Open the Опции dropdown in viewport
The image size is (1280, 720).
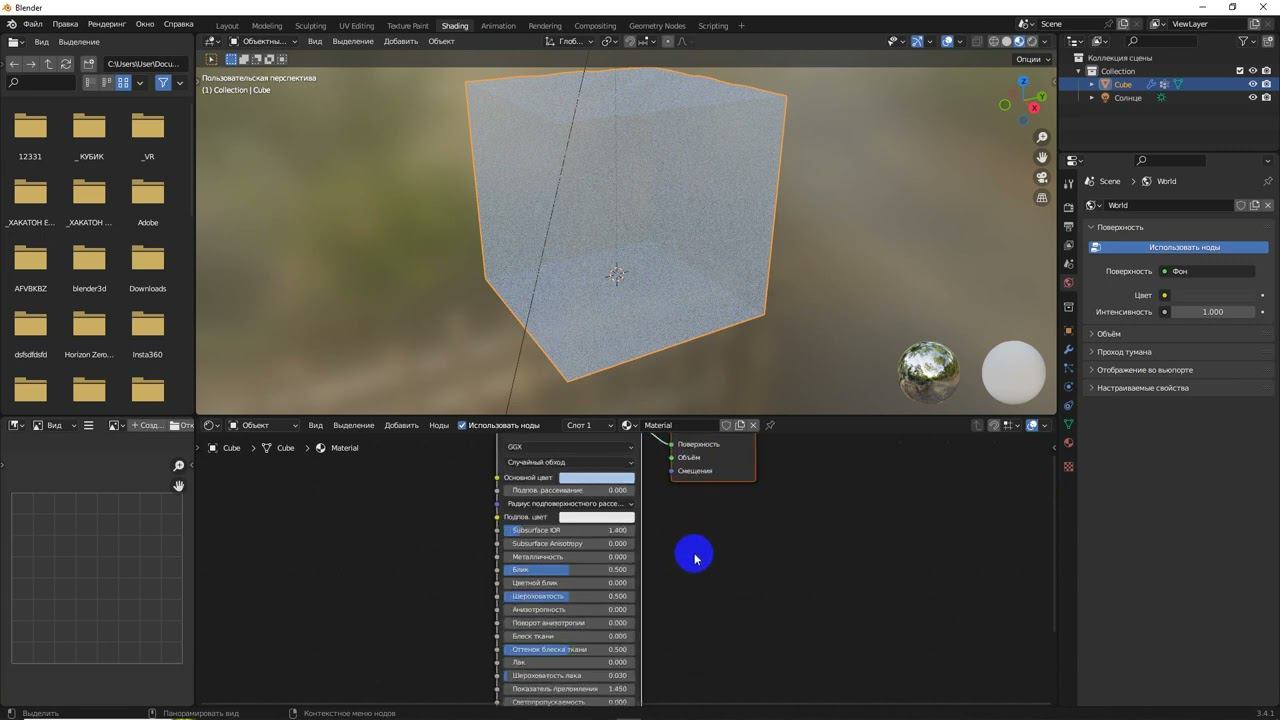point(1033,59)
